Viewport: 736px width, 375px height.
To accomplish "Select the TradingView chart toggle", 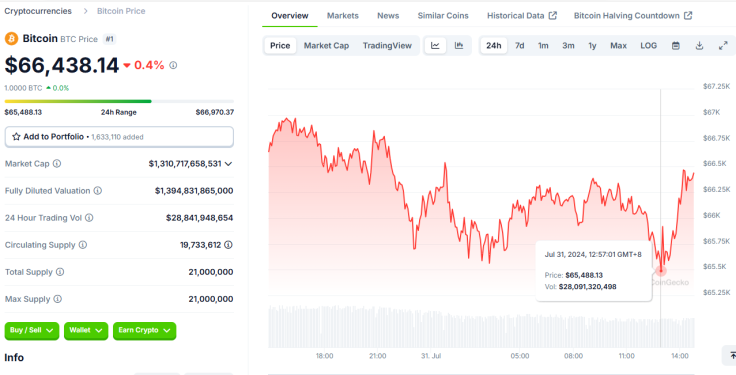I will tap(387, 46).
